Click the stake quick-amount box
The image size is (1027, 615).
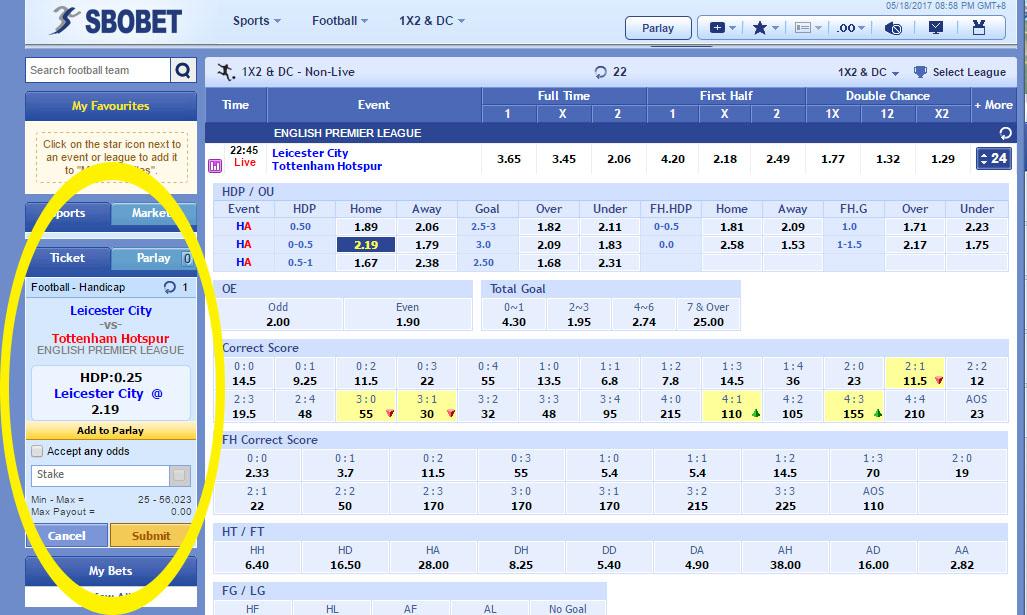(x=179, y=475)
